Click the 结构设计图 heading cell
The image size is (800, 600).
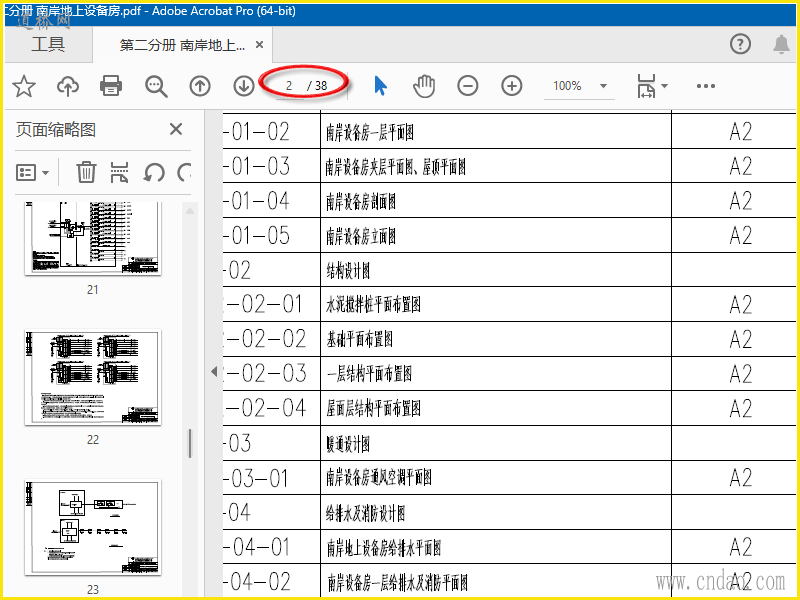pyautogui.click(x=496, y=269)
